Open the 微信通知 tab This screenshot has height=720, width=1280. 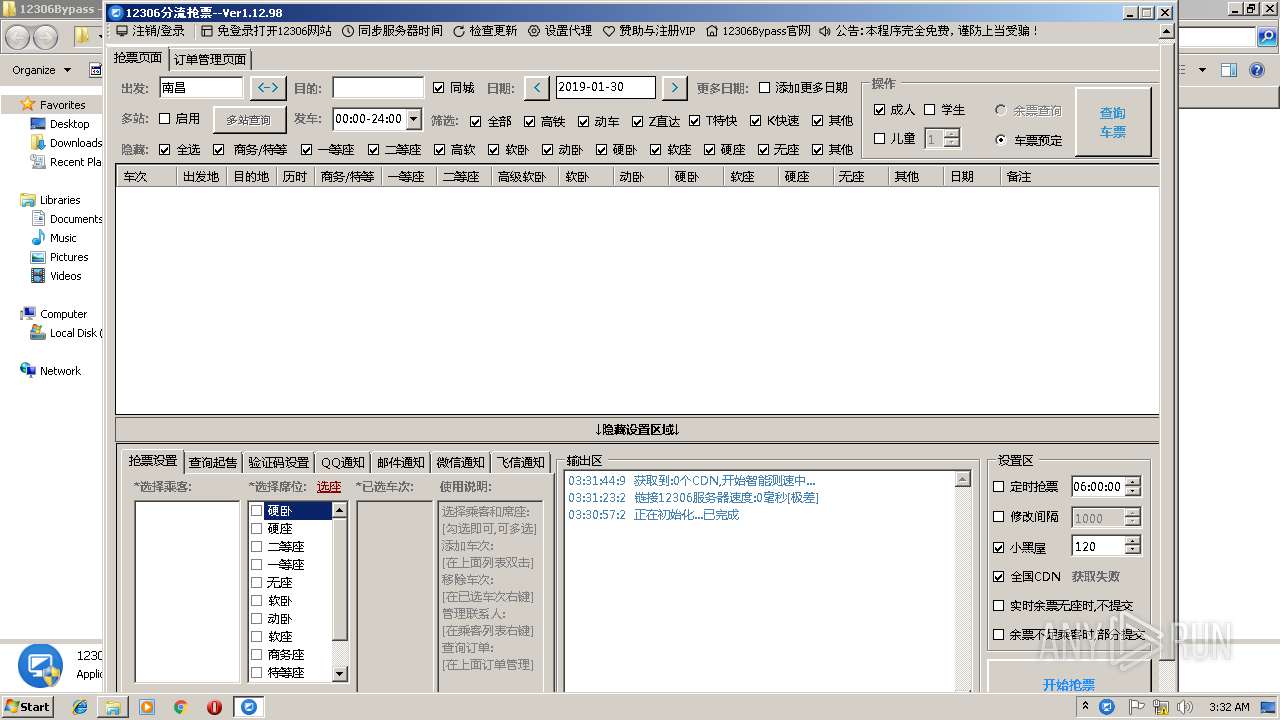coord(461,462)
